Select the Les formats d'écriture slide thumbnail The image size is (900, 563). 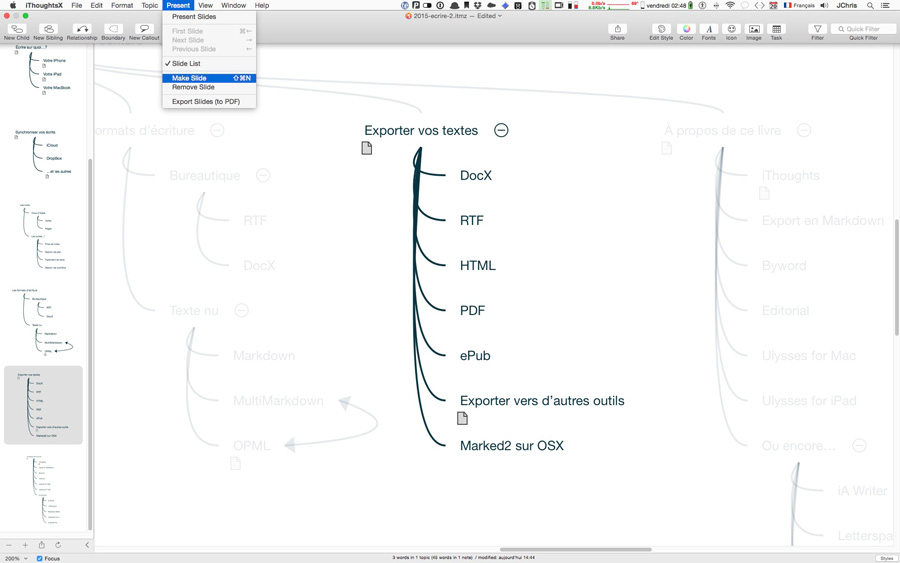[43, 321]
